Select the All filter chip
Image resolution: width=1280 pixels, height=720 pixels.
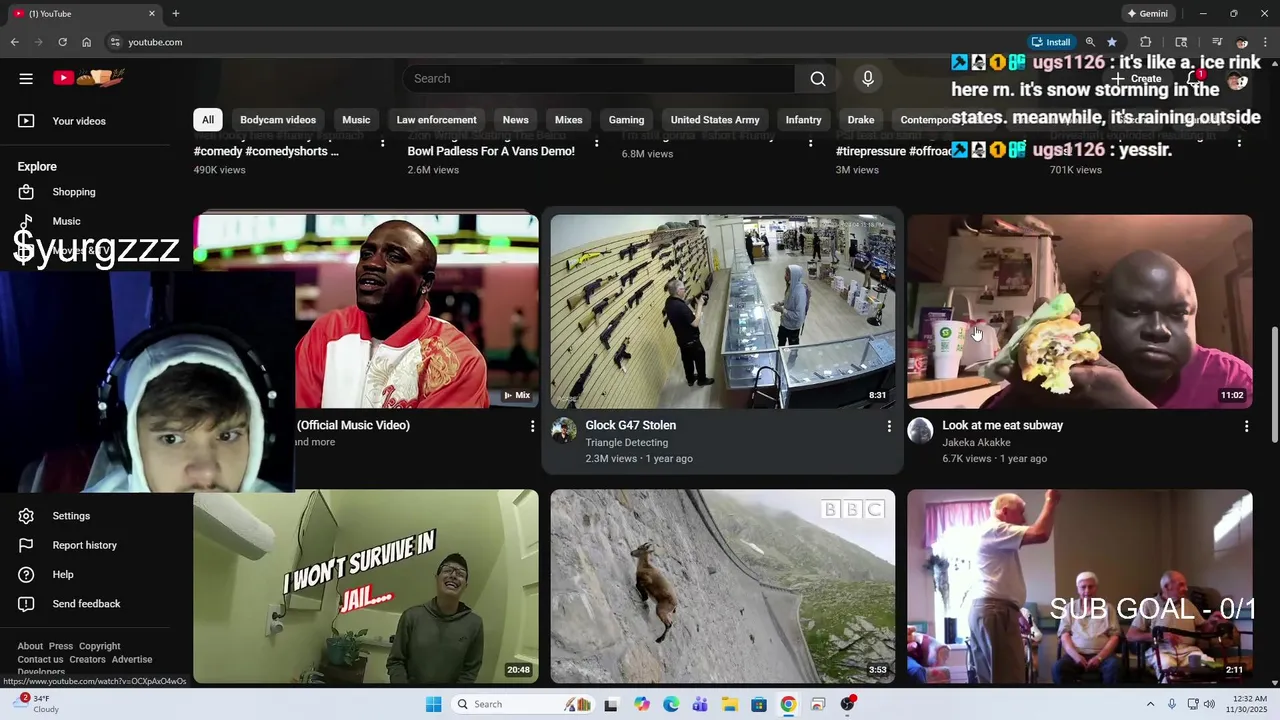tap(208, 120)
